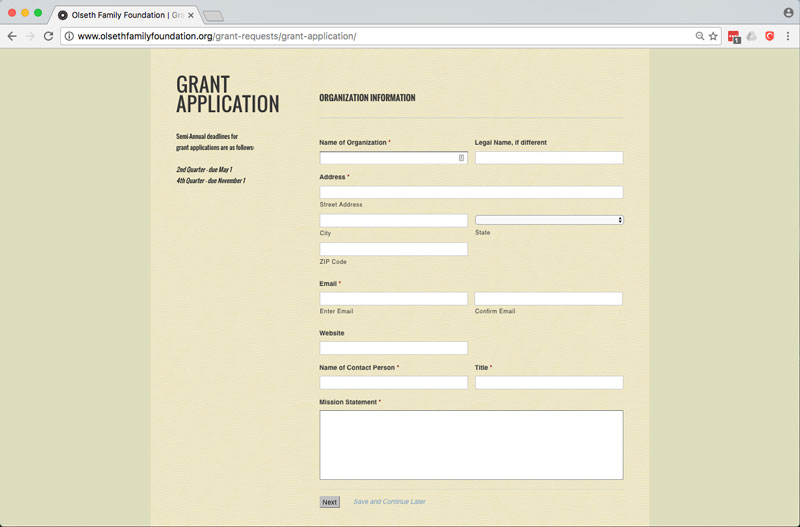This screenshot has height=527, width=800.
Task: Select the Olseth Family Foundation tab
Action: click(120, 15)
